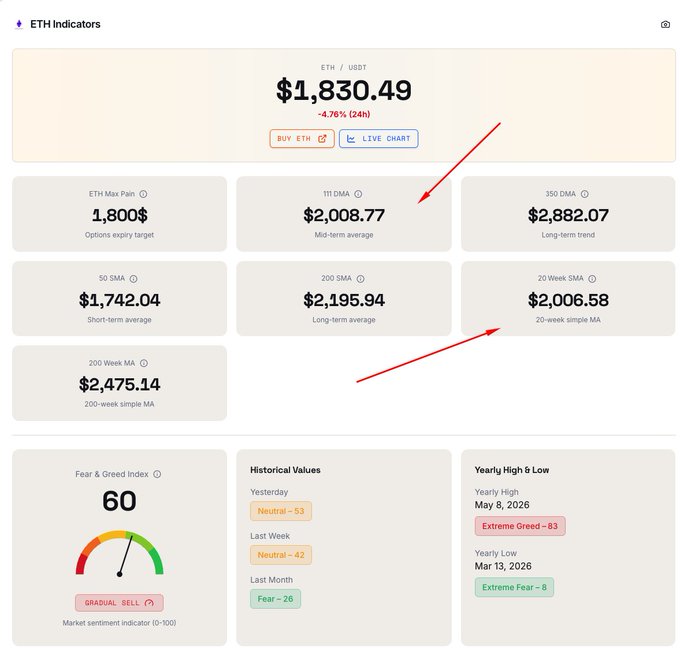Click the Neutral – 53 yesterday badge
The height and width of the screenshot is (652, 680).
[x=281, y=511]
